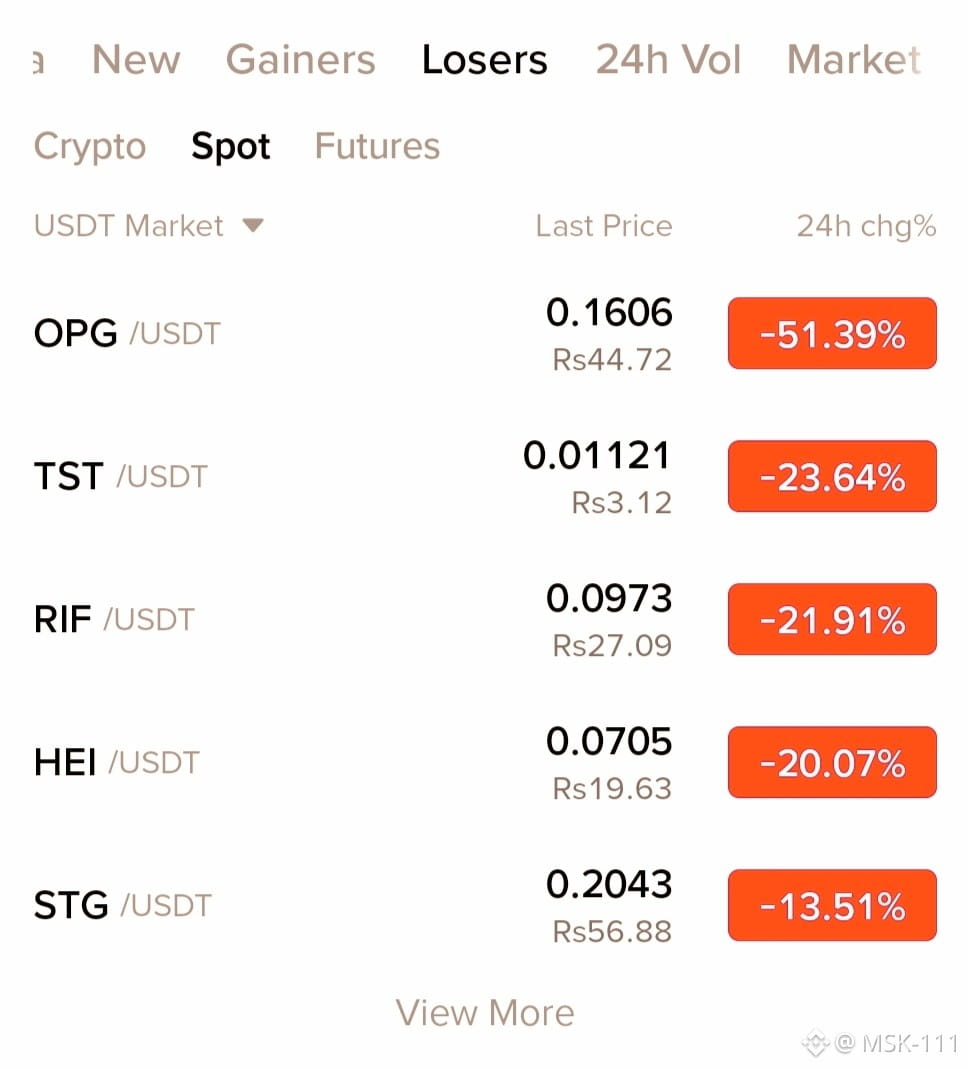968x1068 pixels.
Task: Open the HEI/USDT trading pair
Action: [485, 762]
